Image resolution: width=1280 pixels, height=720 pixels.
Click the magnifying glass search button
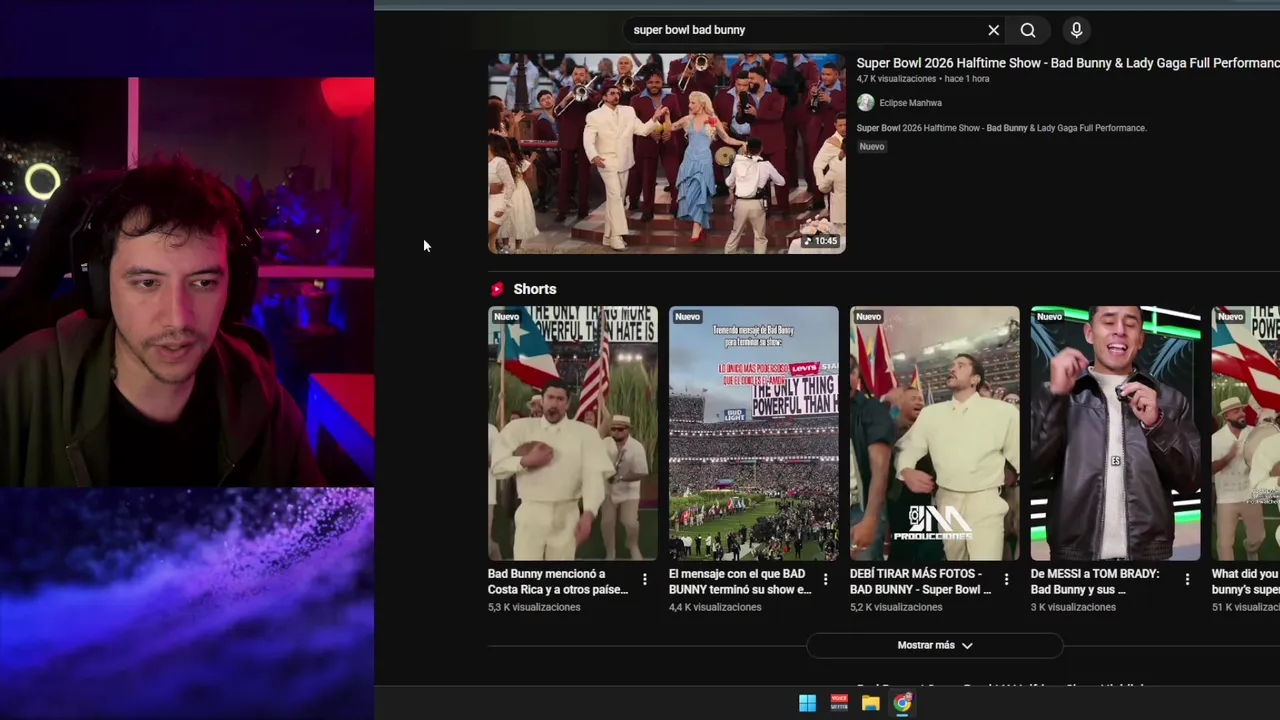pyautogui.click(x=1028, y=30)
